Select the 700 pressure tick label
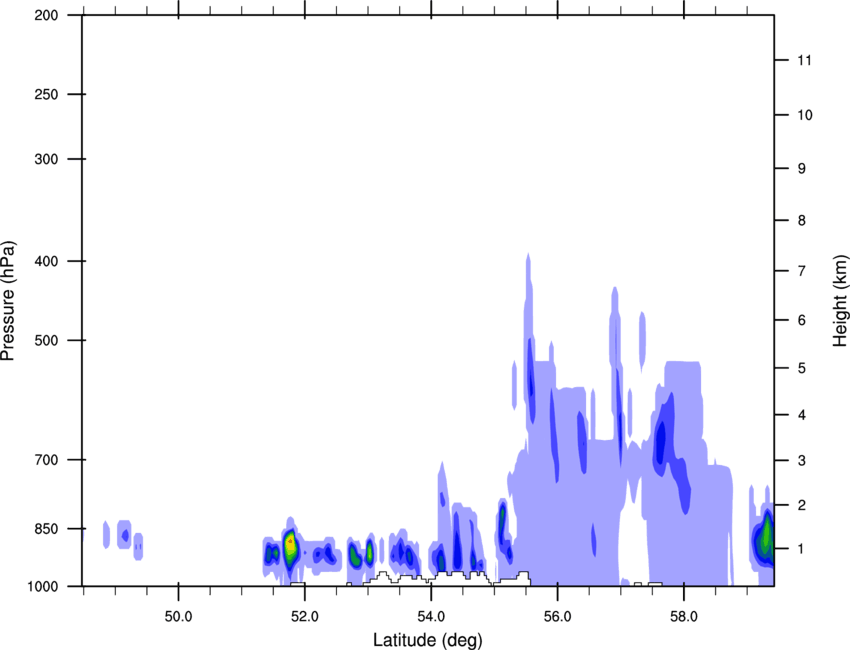The image size is (850, 650). point(46,459)
